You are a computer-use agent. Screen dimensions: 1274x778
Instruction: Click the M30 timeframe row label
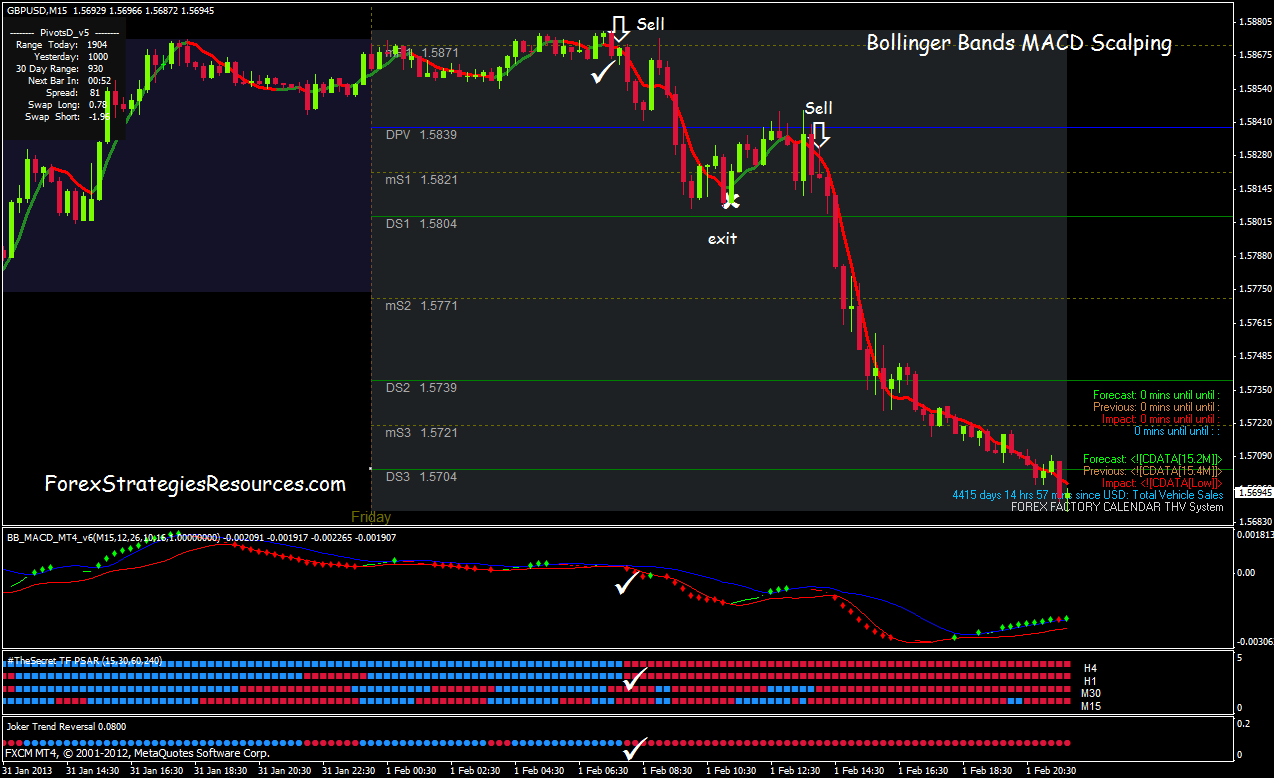pyautogui.click(x=1091, y=692)
